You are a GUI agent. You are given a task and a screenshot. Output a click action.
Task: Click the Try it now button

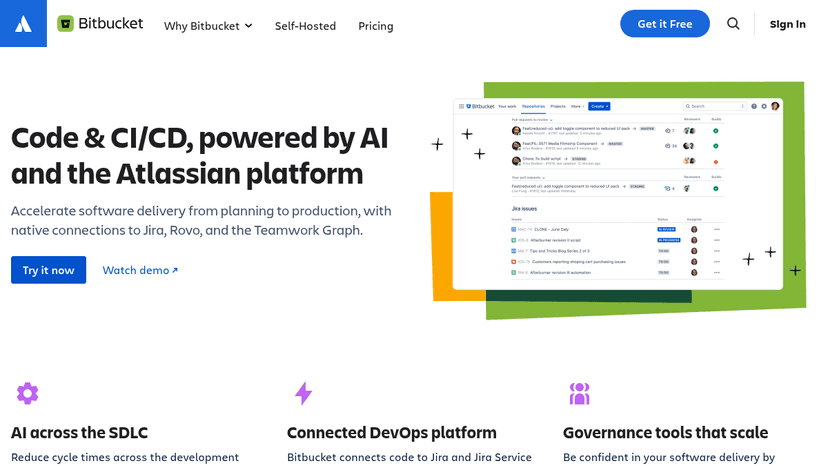pos(49,270)
